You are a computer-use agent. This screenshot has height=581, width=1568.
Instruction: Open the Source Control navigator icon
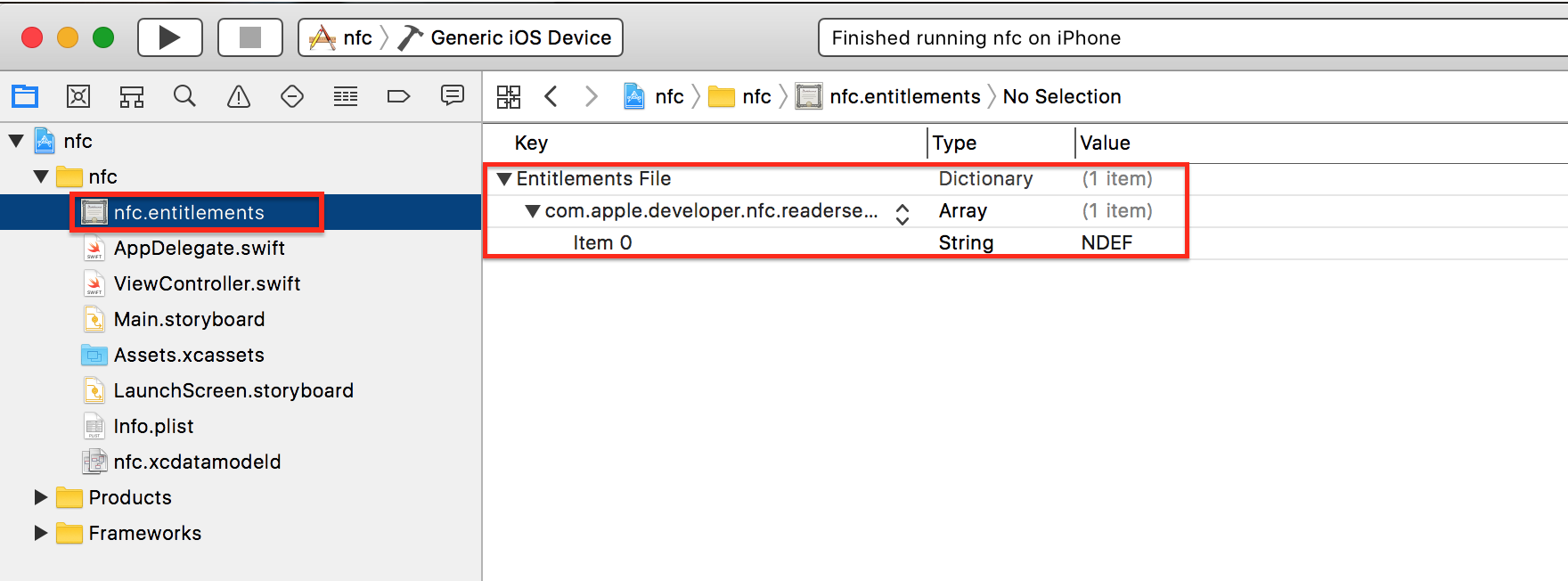(78, 96)
